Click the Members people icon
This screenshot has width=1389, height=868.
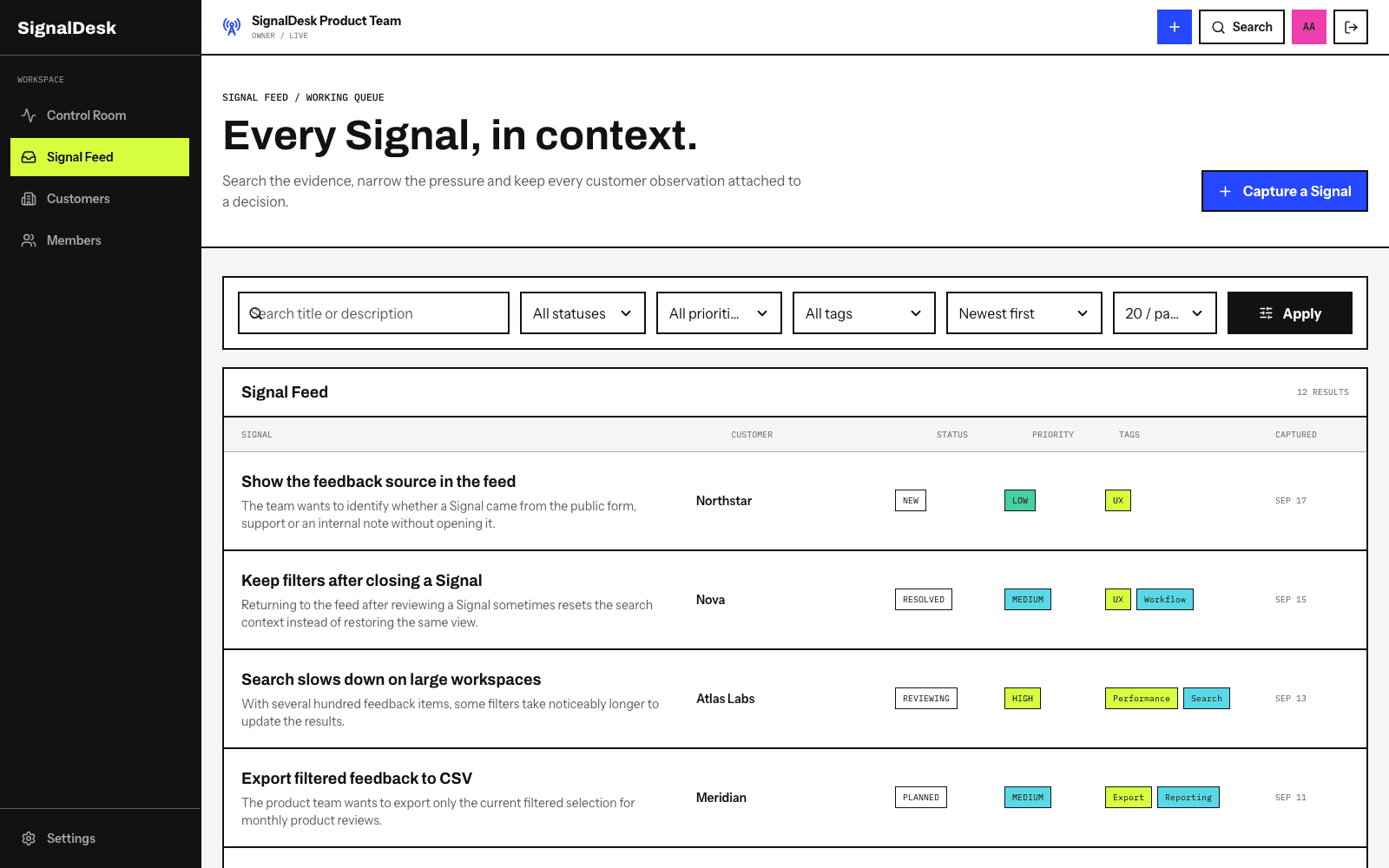click(x=29, y=240)
